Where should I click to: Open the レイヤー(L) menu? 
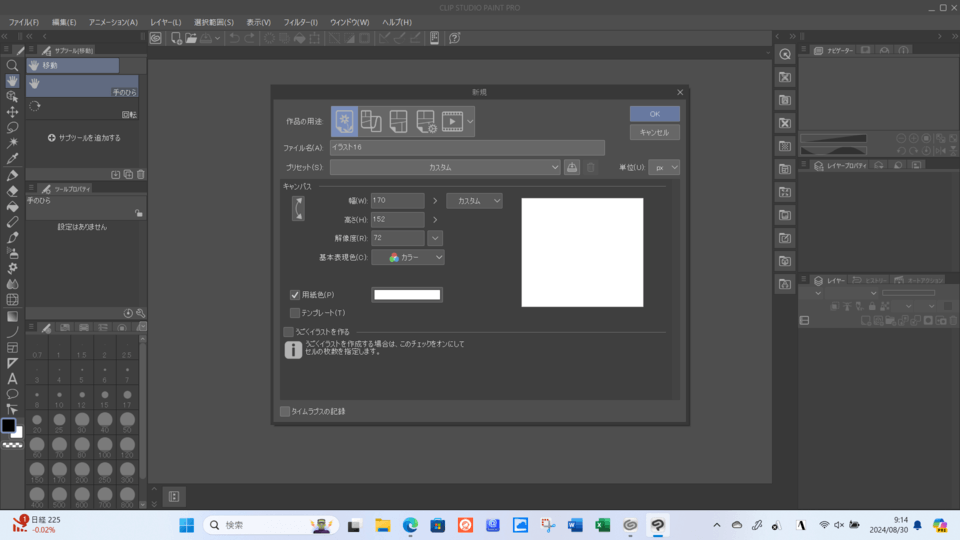pyautogui.click(x=165, y=22)
